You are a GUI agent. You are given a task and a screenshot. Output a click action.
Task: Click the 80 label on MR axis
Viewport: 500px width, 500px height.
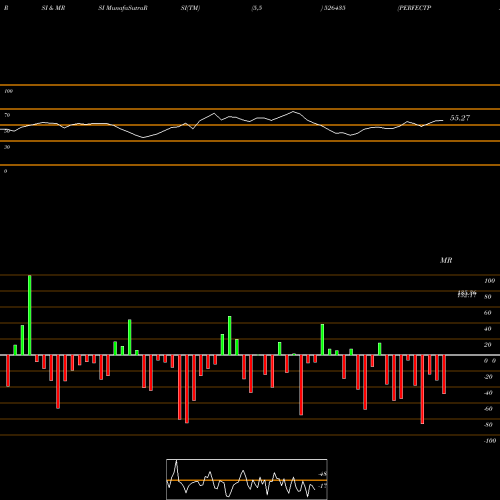(x=488, y=297)
